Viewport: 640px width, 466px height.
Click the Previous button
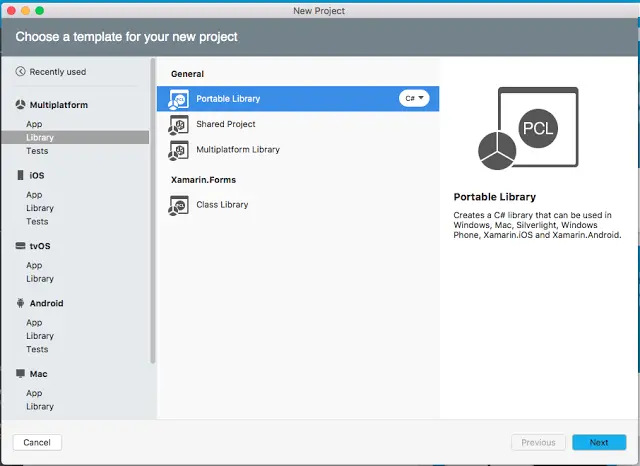[x=538, y=442]
